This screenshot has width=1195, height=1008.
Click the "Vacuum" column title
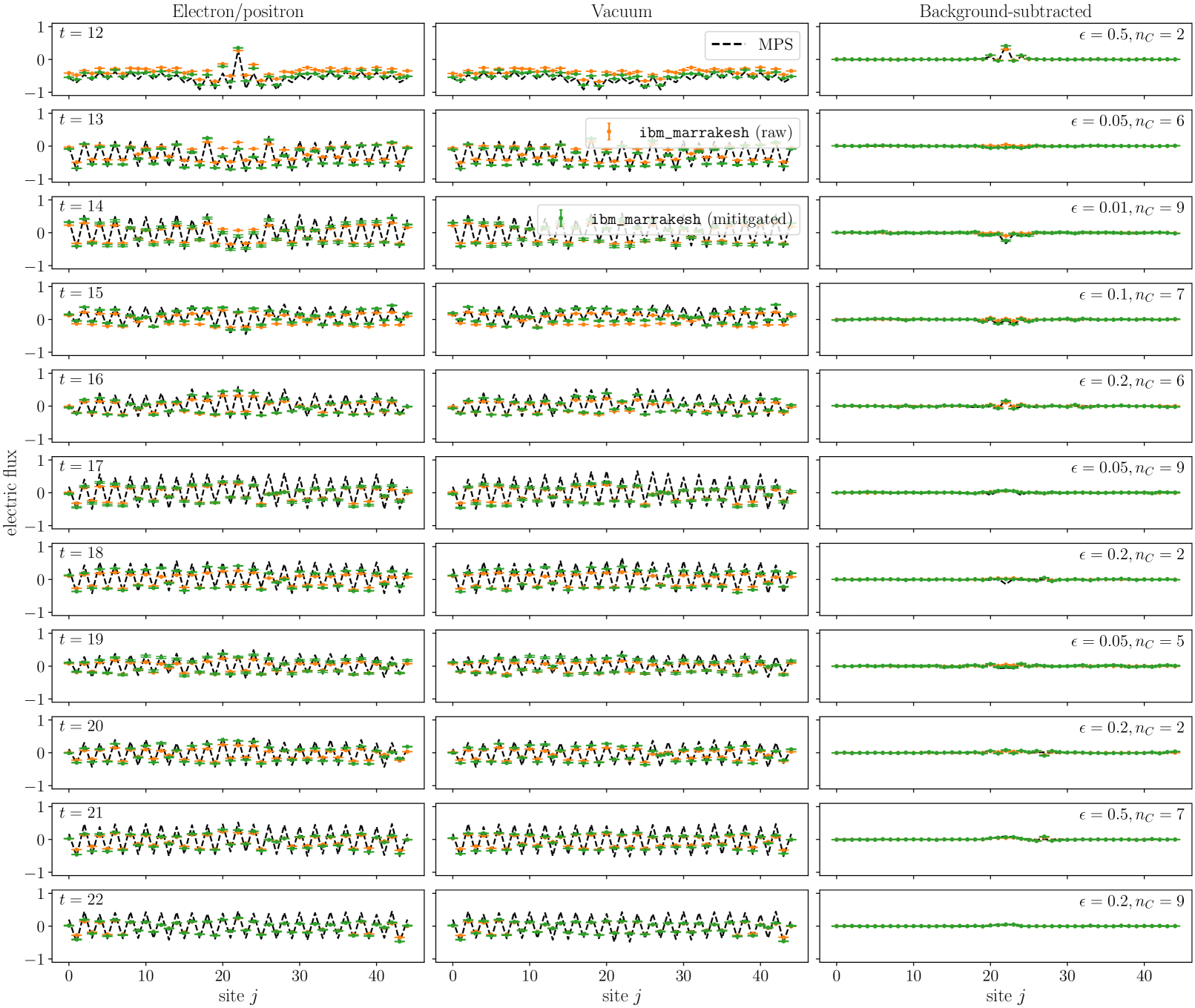(x=622, y=11)
